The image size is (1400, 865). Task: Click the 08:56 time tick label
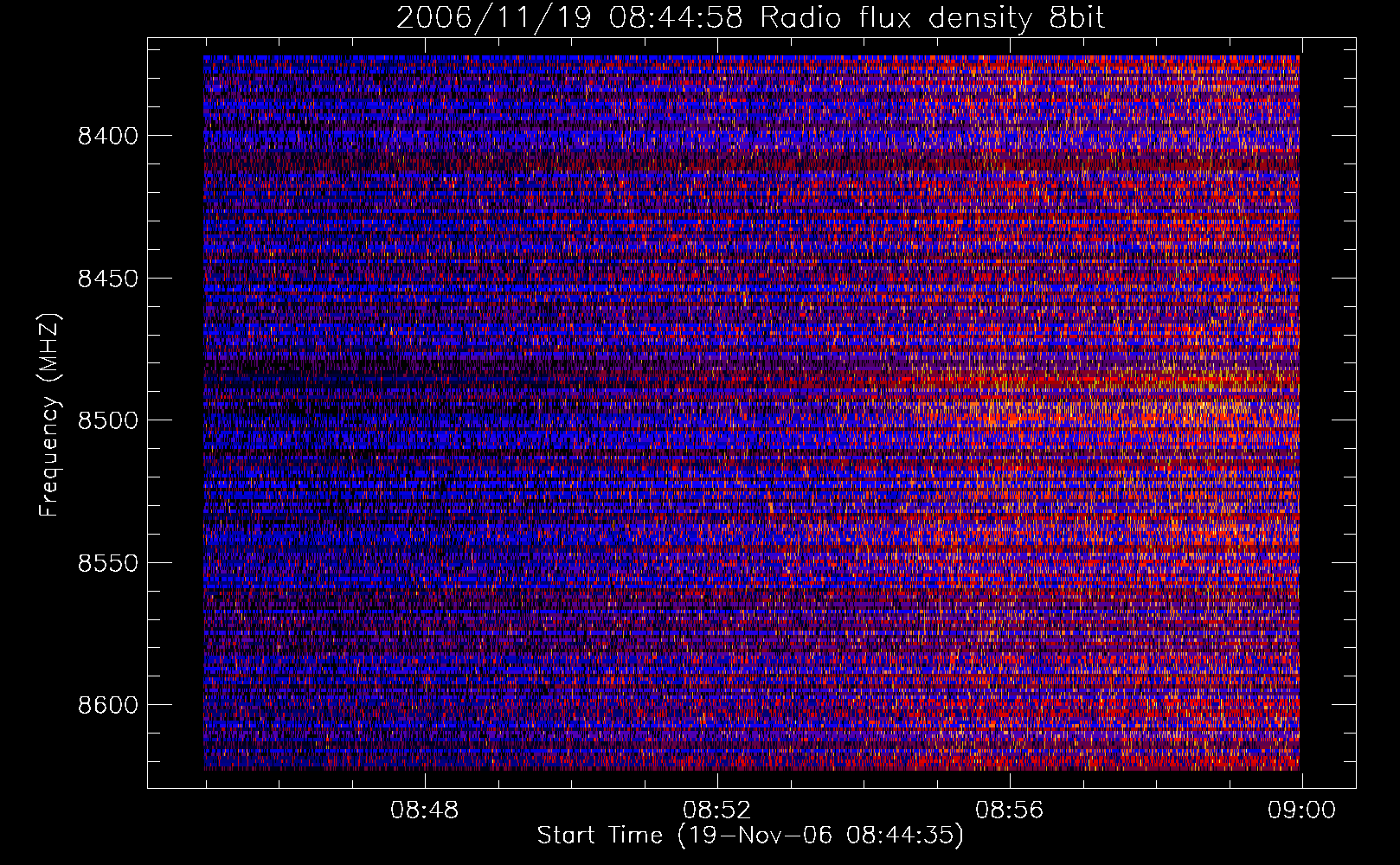[1010, 811]
